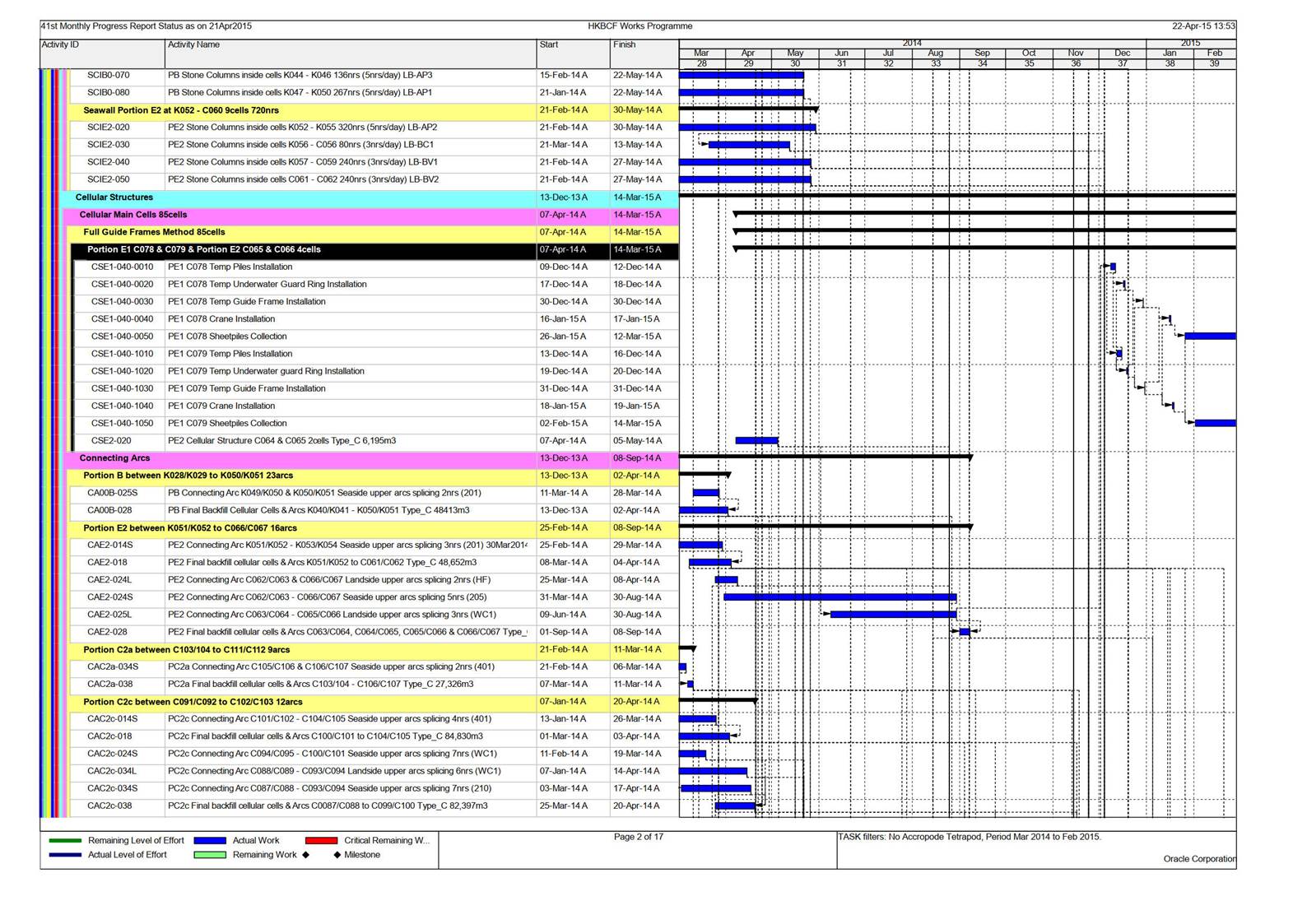Click finish date '12-Mar-15 A' of CSE1-040-0050

pyautogui.click(x=637, y=337)
